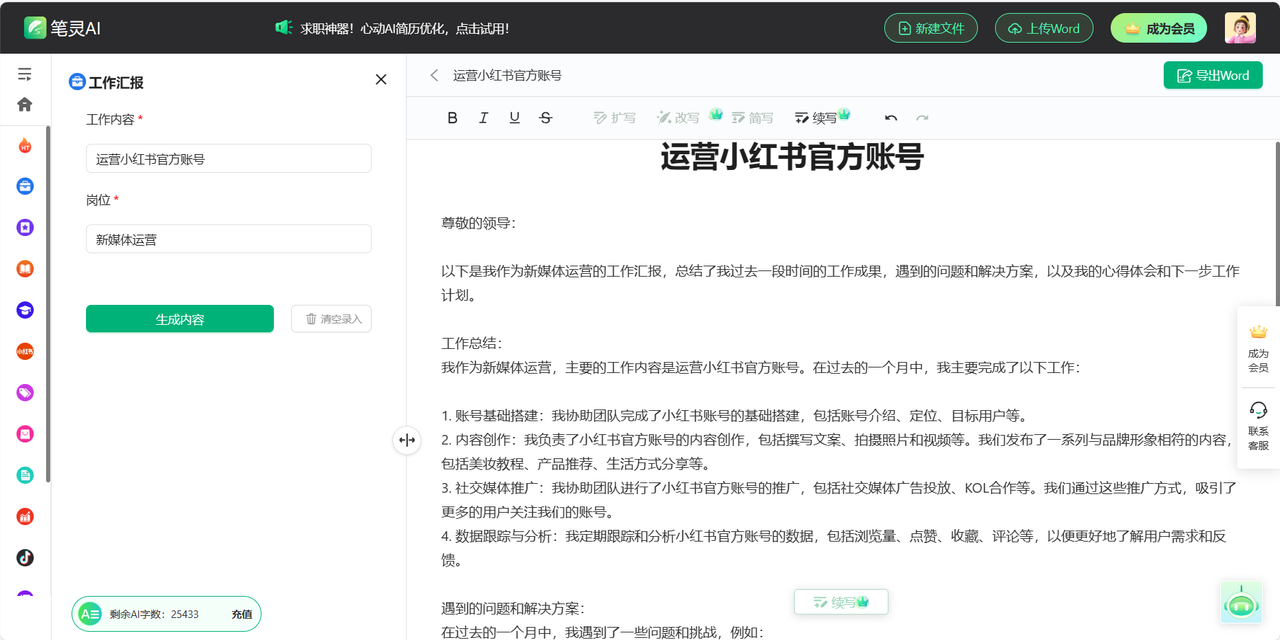Click the back arrow beside document title
Viewport: 1280px width, 640px height.
point(434,75)
